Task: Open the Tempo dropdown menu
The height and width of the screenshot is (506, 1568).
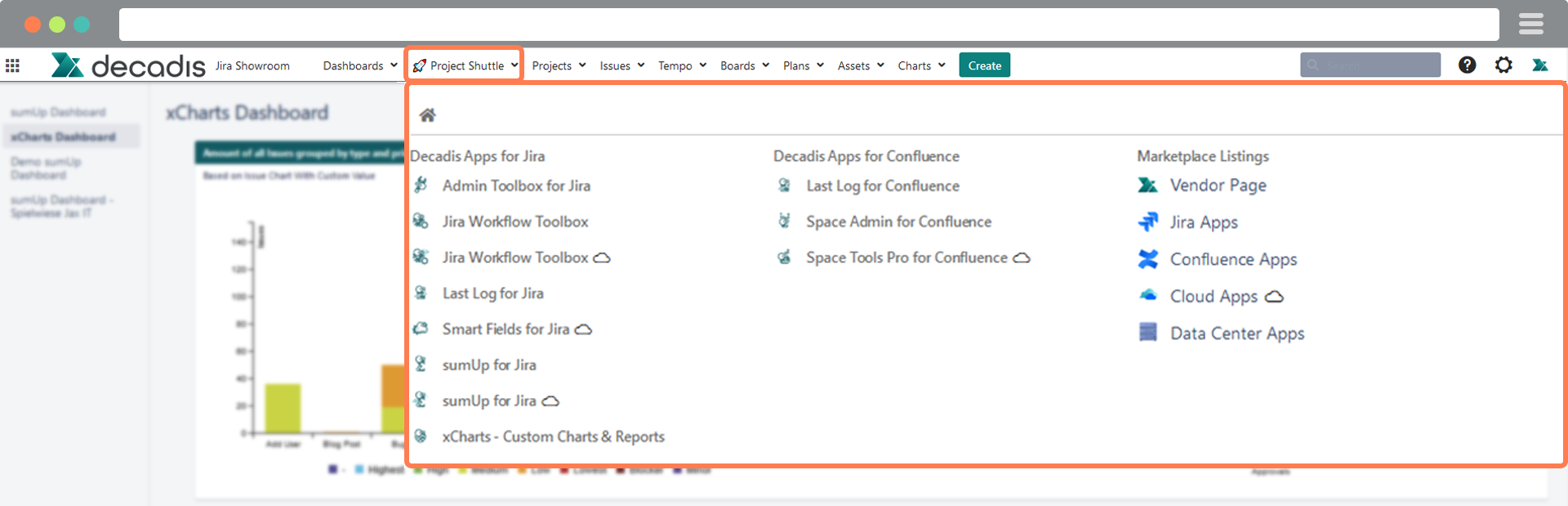Action: tap(682, 65)
